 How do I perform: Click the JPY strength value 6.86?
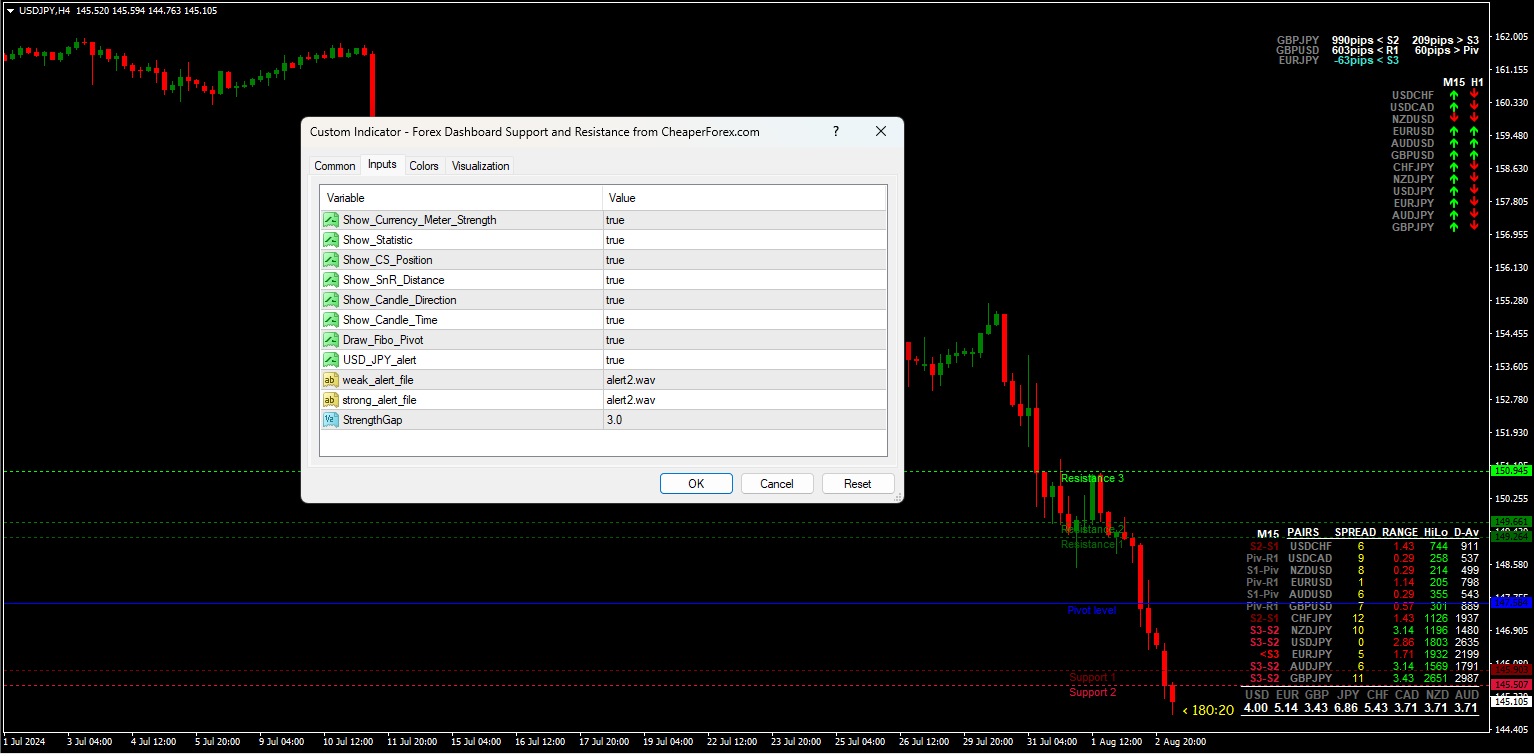(x=1347, y=708)
